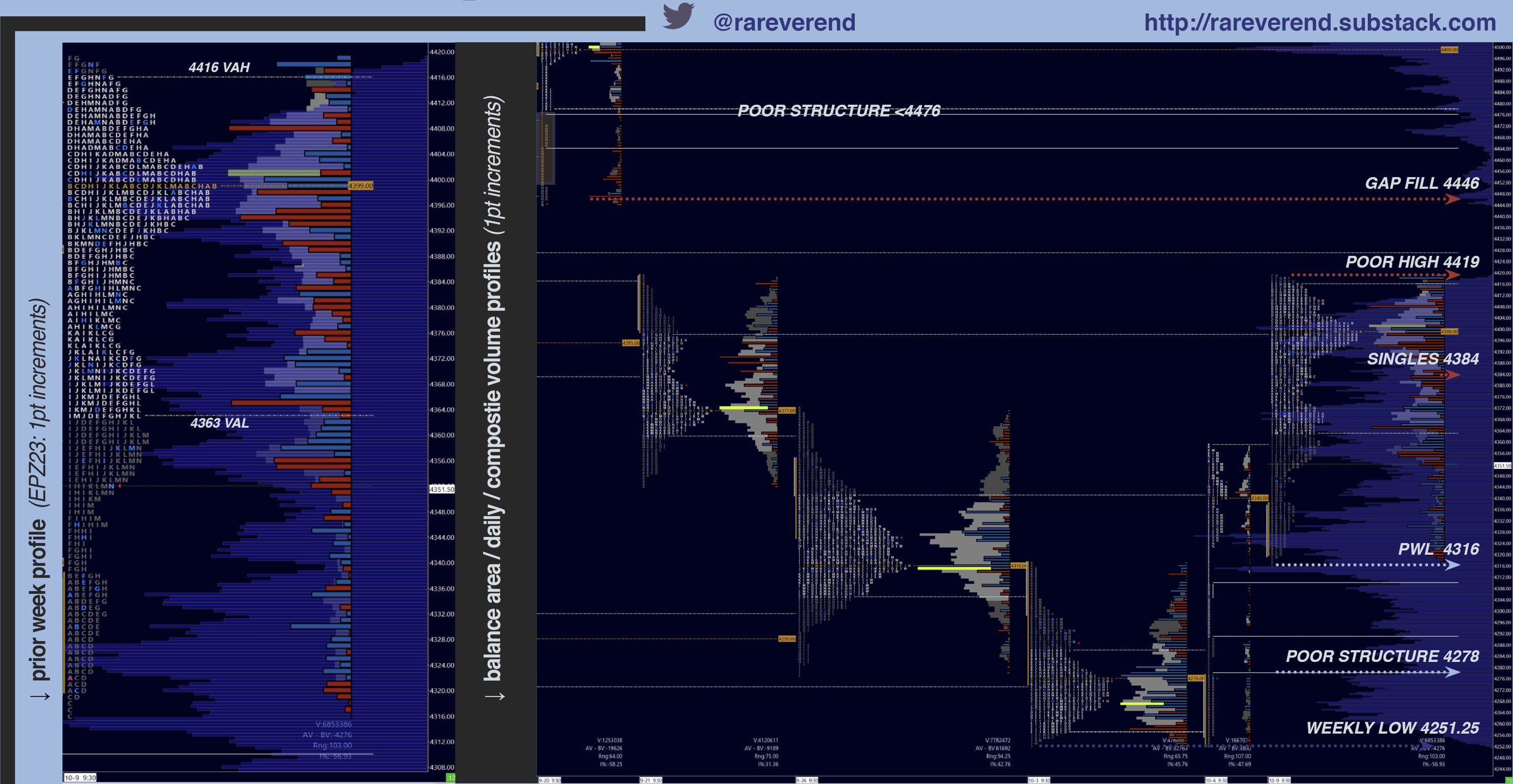
Task: Click the white arrow at PWL 4316
Action: click(1452, 565)
